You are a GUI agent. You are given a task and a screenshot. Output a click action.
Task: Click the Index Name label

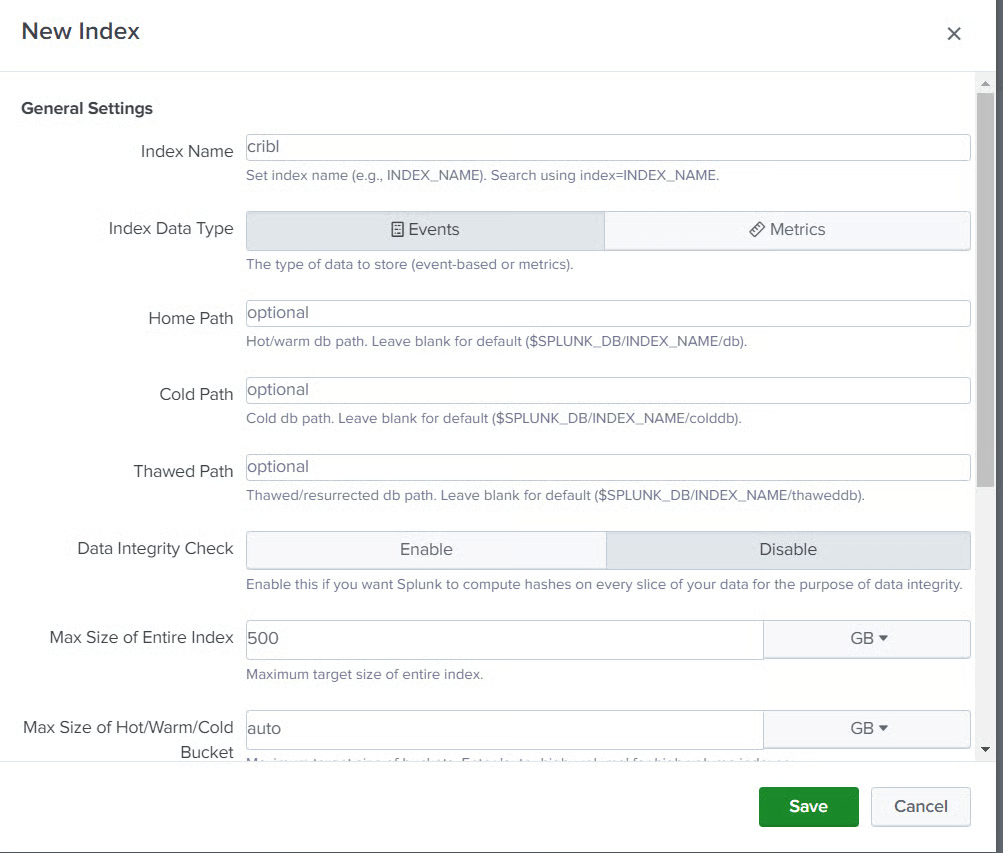pos(186,151)
